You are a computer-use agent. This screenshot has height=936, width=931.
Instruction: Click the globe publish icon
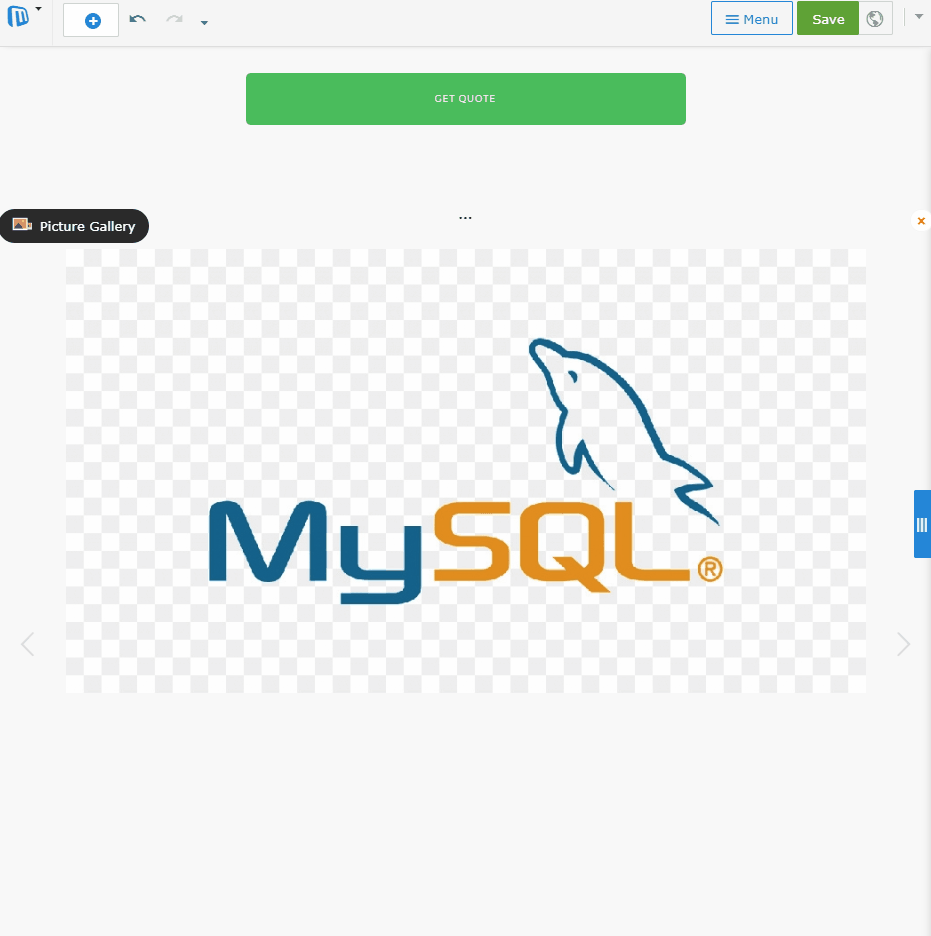click(x=875, y=19)
